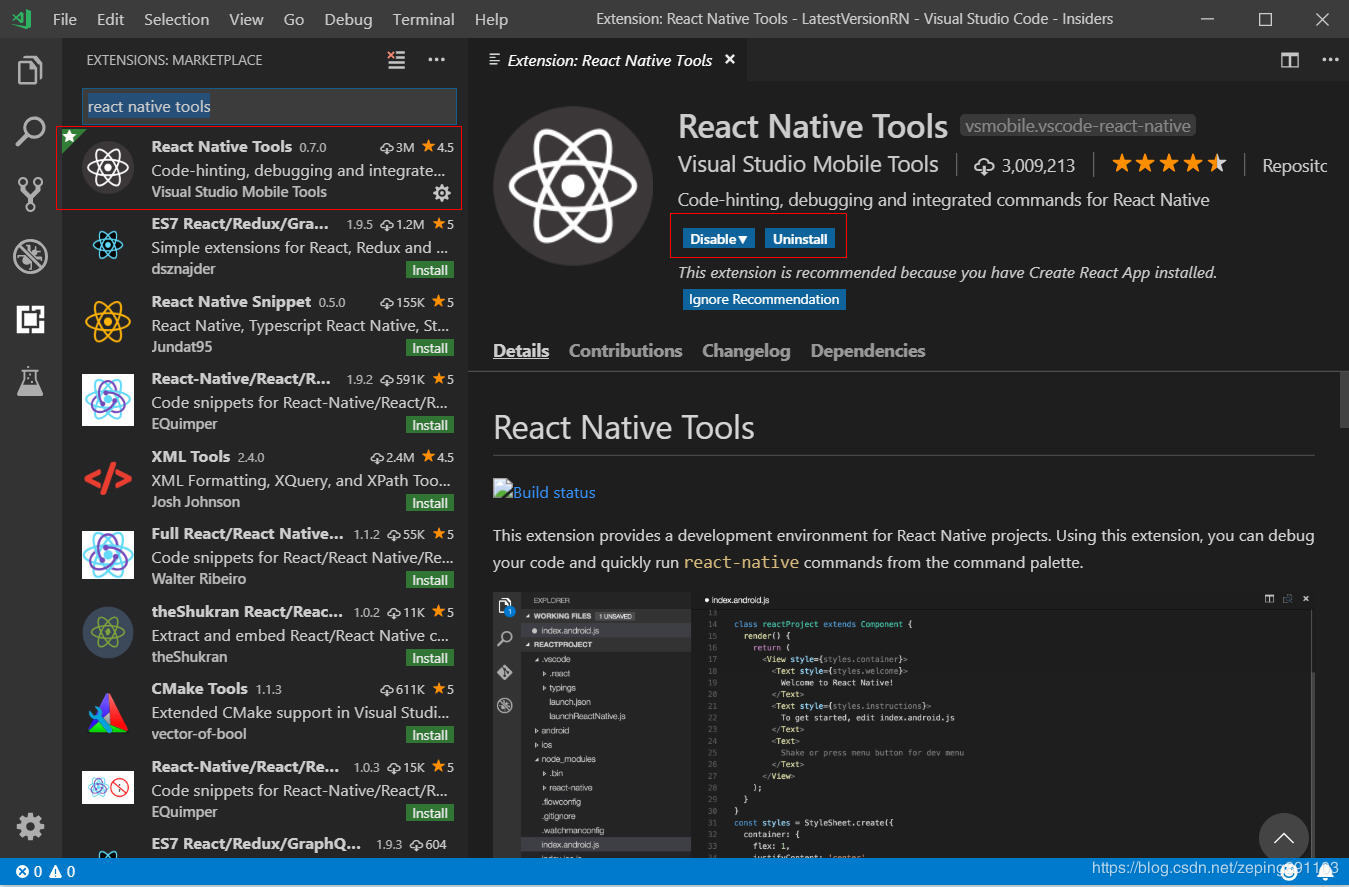Viewport: 1349px width, 887px height.
Task: Click the extensions search input field
Action: [x=269, y=106]
